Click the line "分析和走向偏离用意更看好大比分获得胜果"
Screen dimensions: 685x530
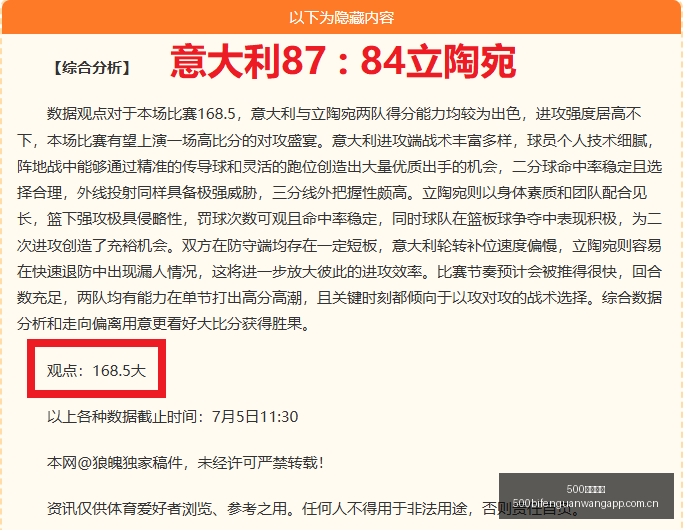(163, 324)
